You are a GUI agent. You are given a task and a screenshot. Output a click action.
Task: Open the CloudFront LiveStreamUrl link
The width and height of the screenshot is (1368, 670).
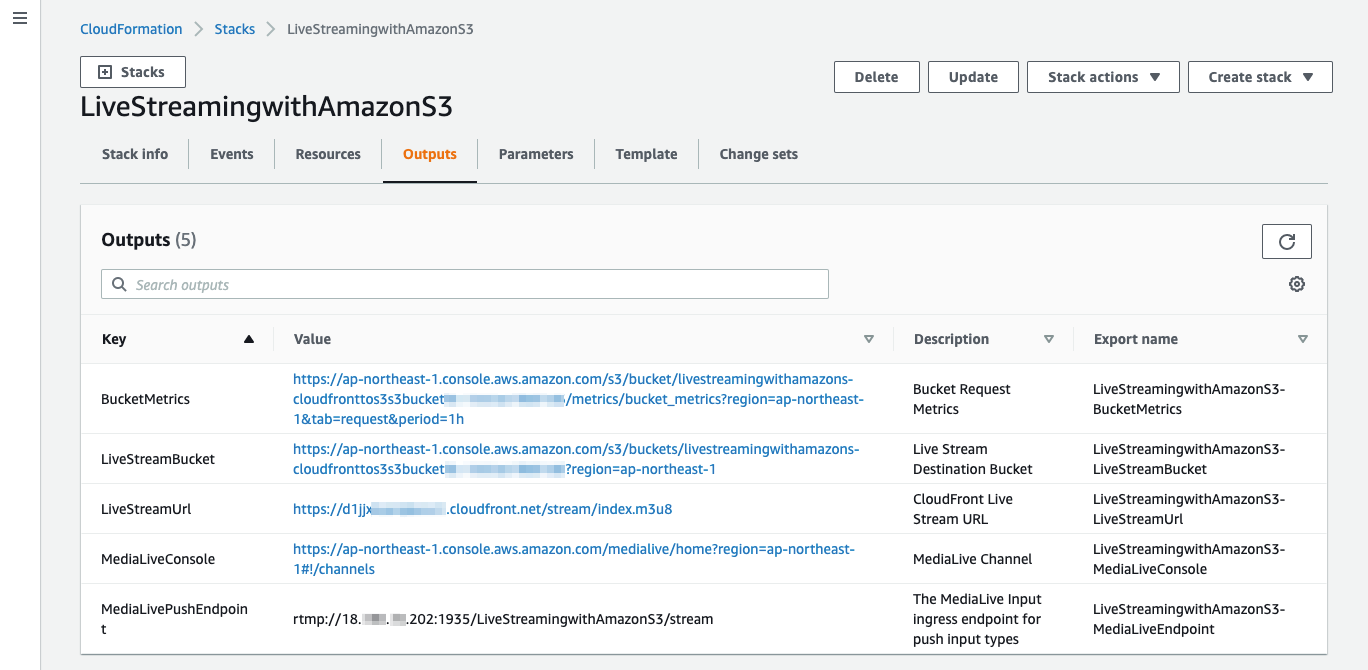[x=482, y=509]
